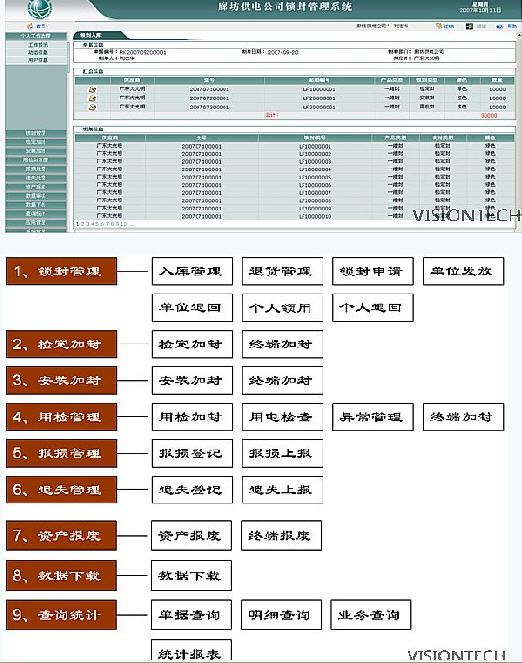Click the home icon below the logo
This screenshot has width=522, height=663.
pos(30,26)
